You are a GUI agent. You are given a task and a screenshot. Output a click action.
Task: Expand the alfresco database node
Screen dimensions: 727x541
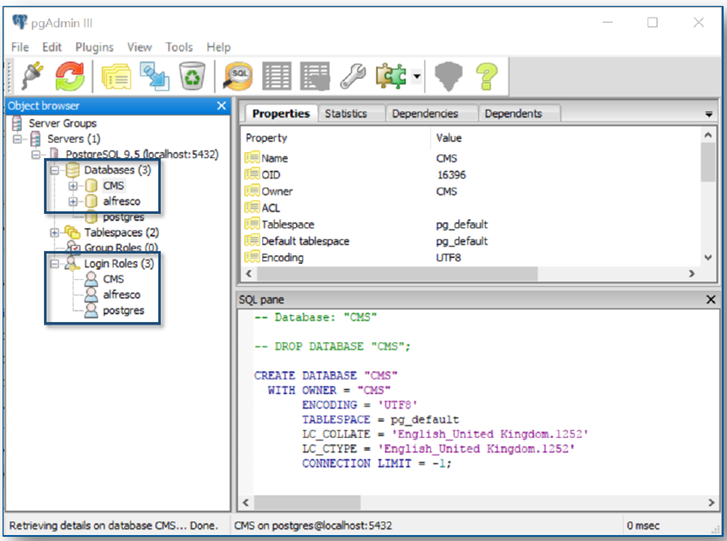tap(74, 201)
